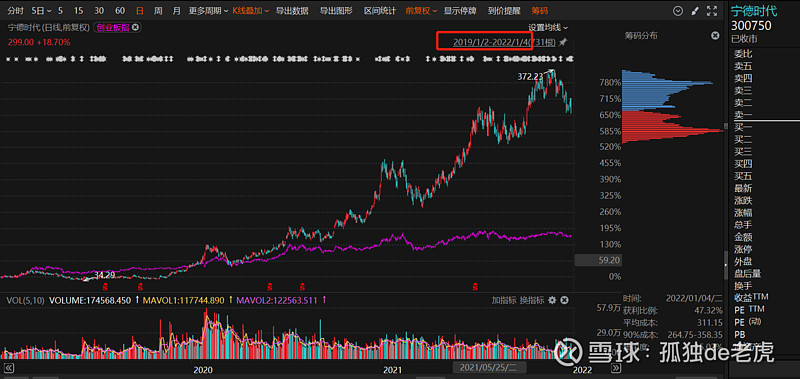The height and width of the screenshot is (379, 800).
Task: Expand the 更多周期 dropdown
Action: coord(208,10)
